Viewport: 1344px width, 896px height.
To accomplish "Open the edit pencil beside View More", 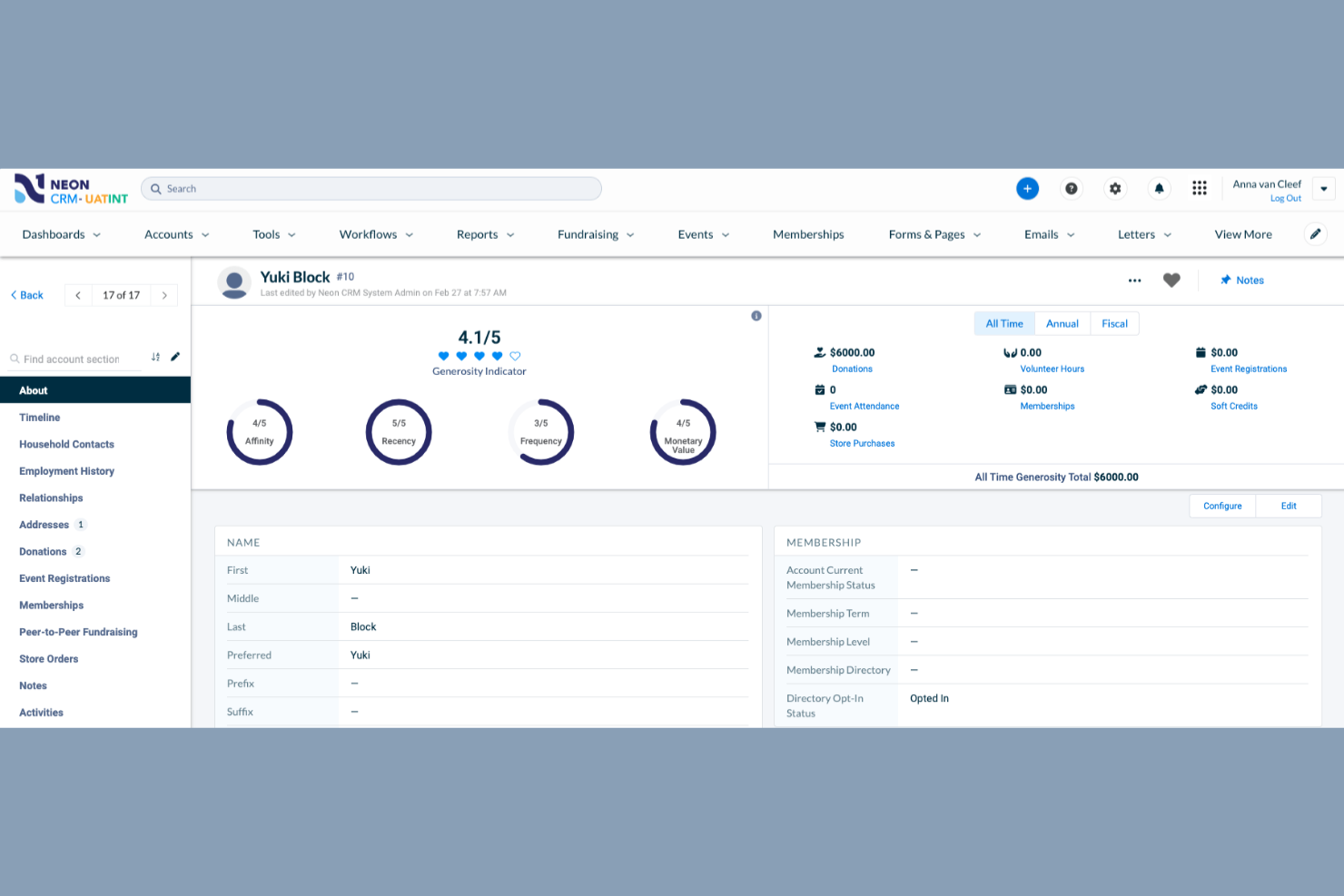I will (1315, 233).
